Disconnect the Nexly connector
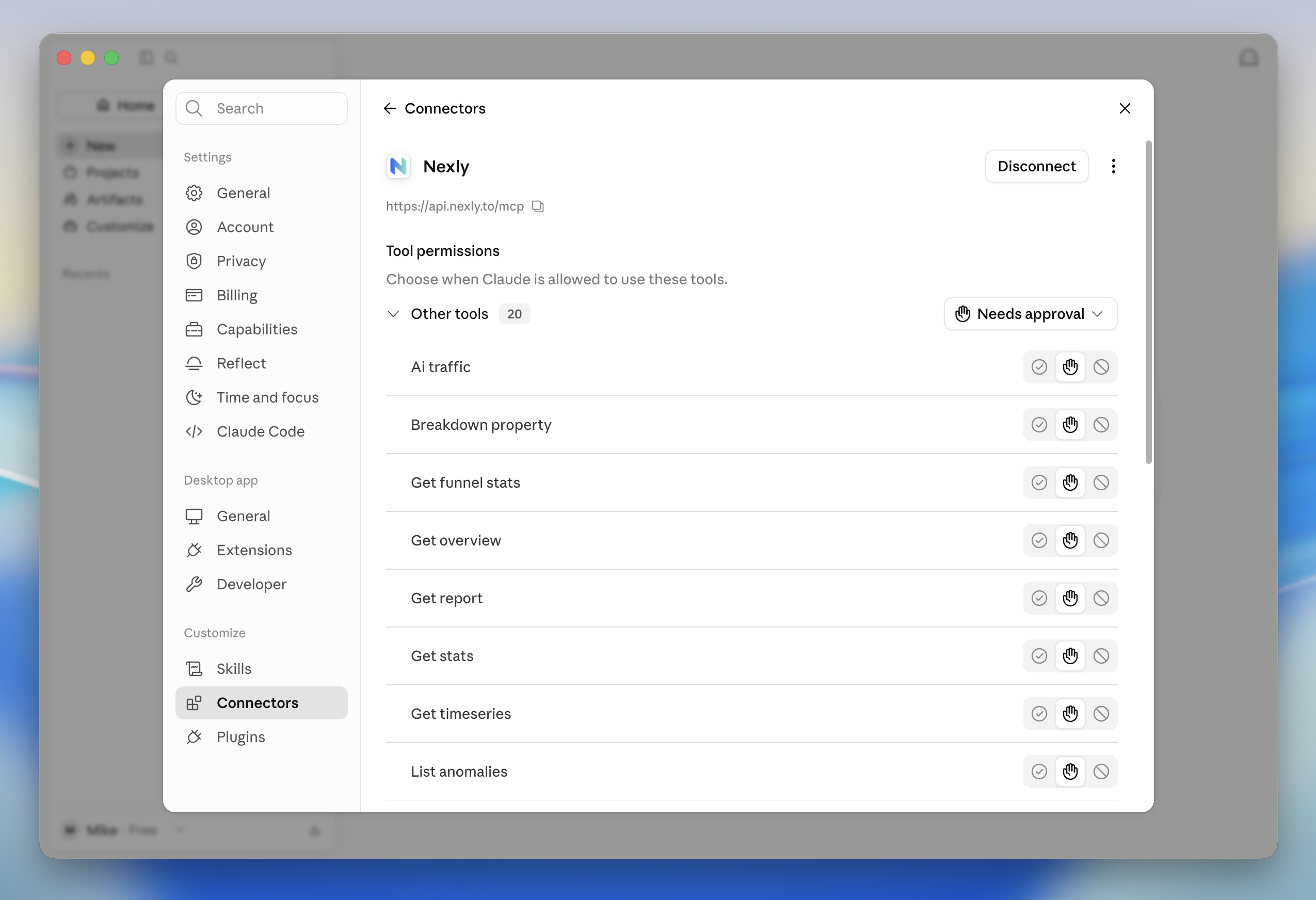1316x900 pixels. (x=1036, y=166)
